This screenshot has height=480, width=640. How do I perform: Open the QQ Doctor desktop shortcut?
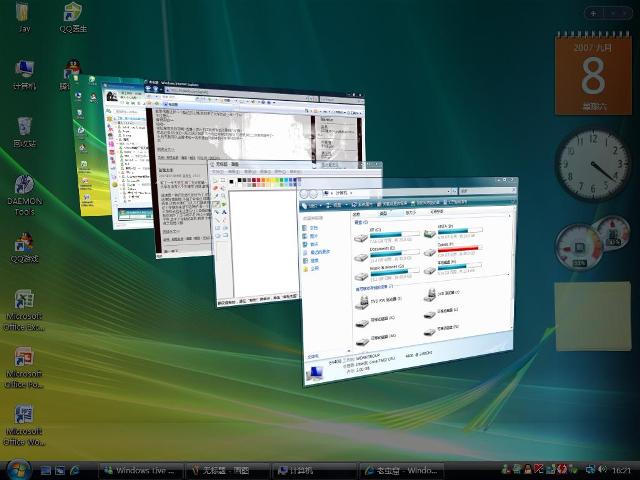[73, 13]
